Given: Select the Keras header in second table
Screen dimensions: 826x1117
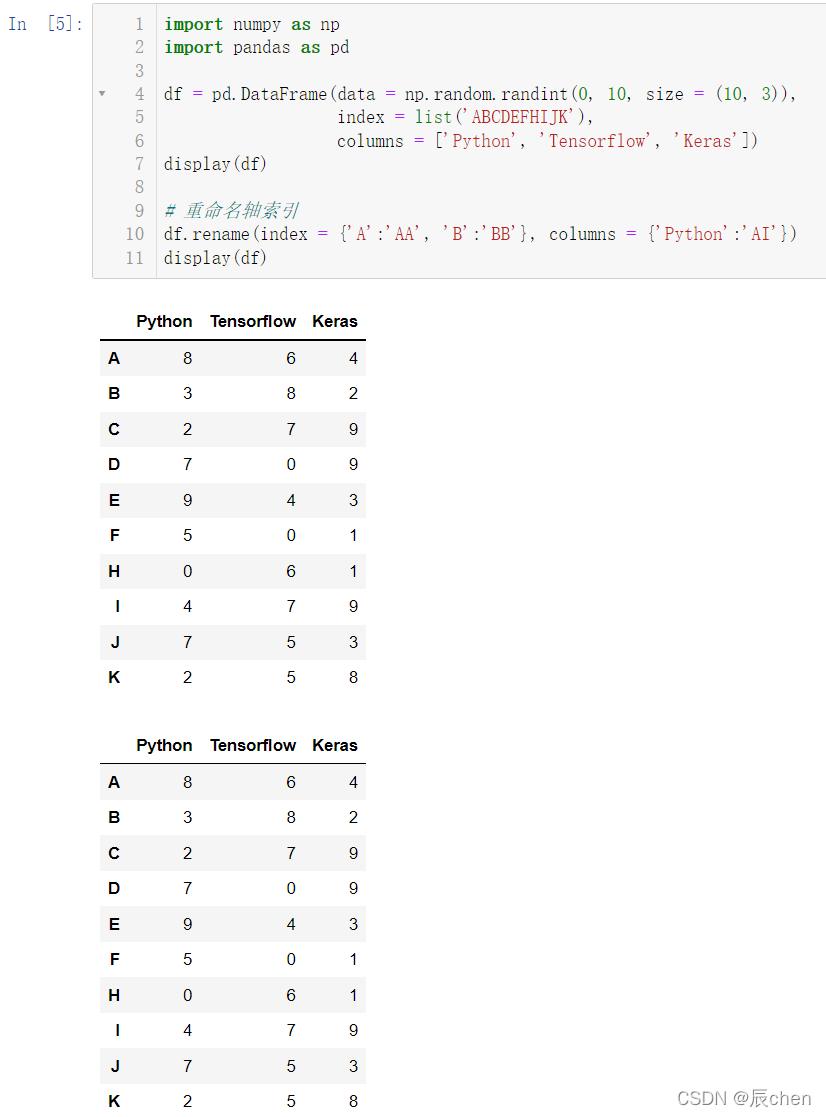Looking at the screenshot, I should pos(335,745).
